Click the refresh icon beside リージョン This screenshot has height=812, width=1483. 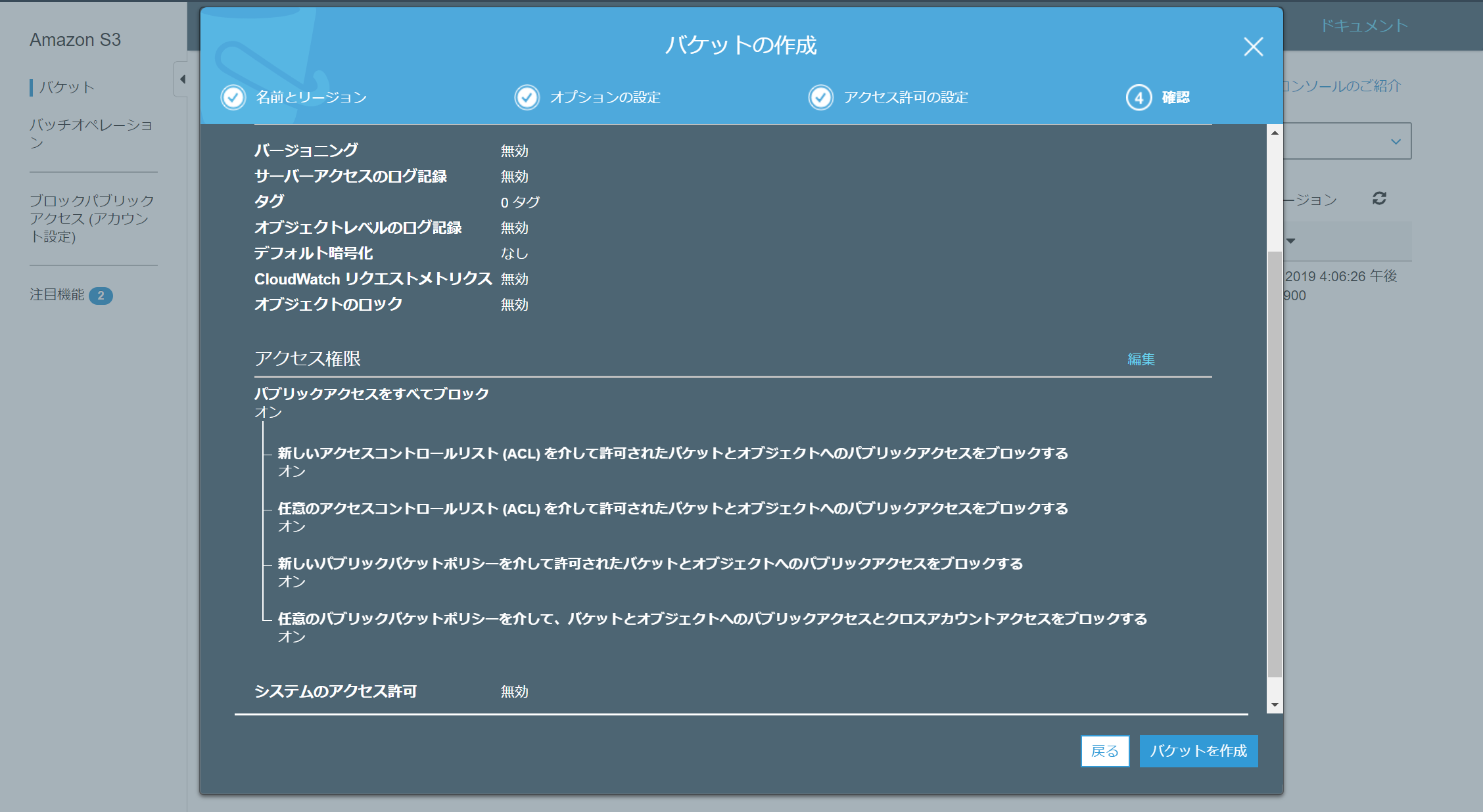coord(1379,198)
